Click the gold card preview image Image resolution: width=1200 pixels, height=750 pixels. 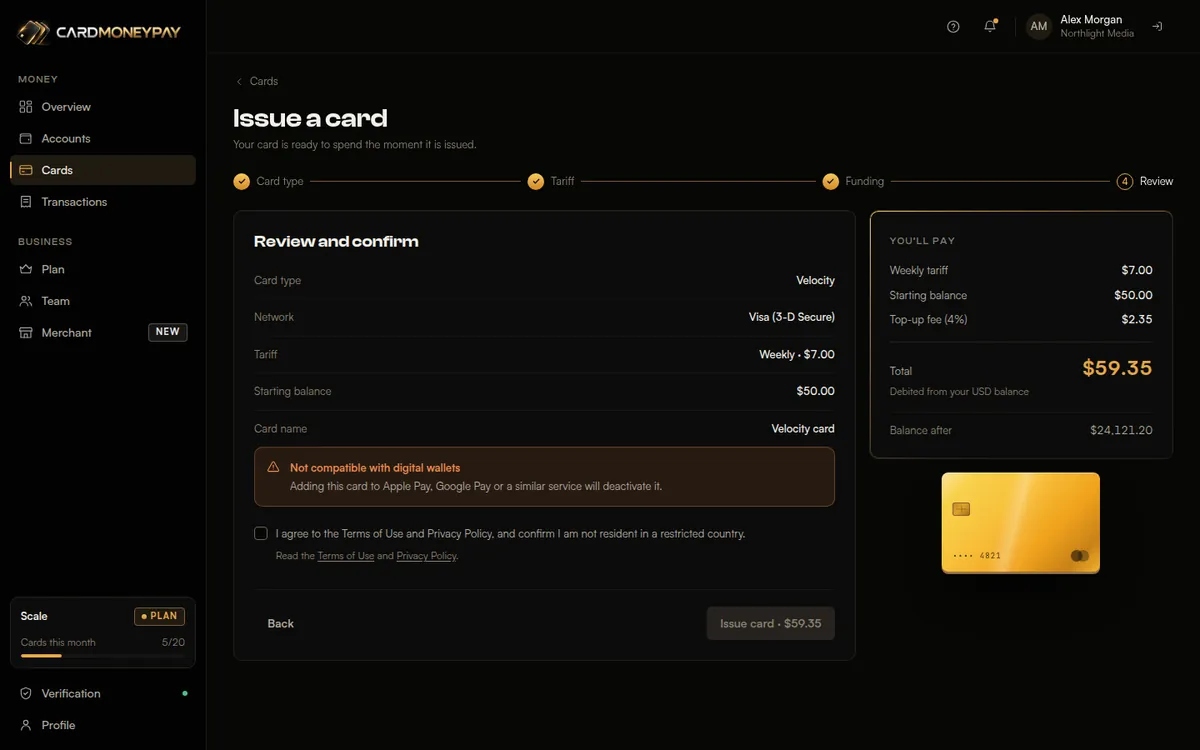tap(1021, 523)
